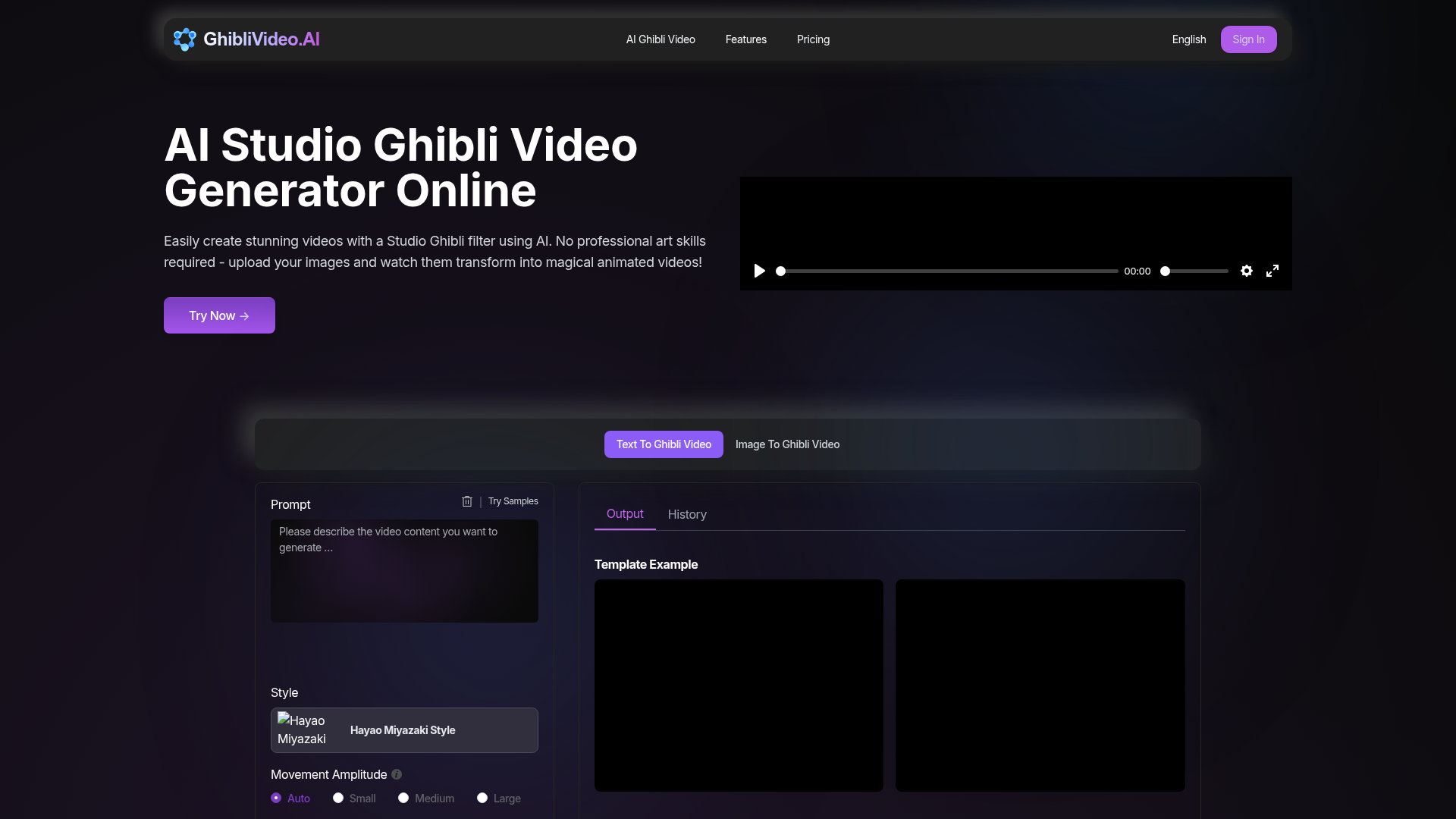This screenshot has width=1456, height=819.
Task: Click the Try Now button
Action: click(219, 315)
